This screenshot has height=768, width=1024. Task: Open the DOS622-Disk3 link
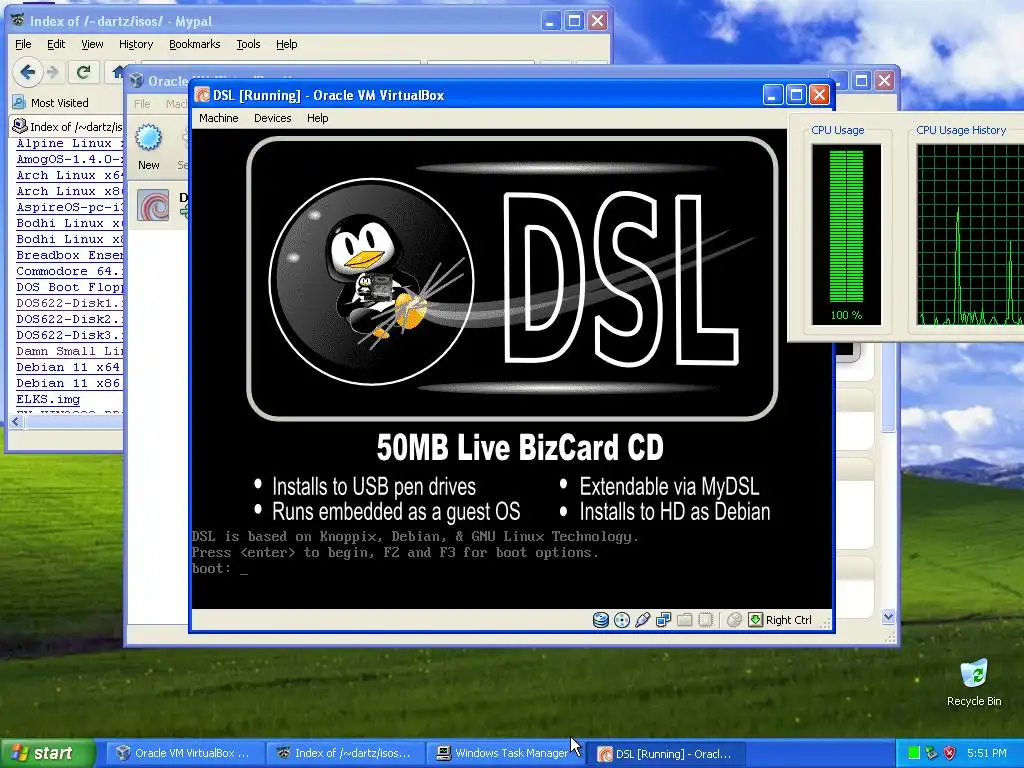point(69,335)
